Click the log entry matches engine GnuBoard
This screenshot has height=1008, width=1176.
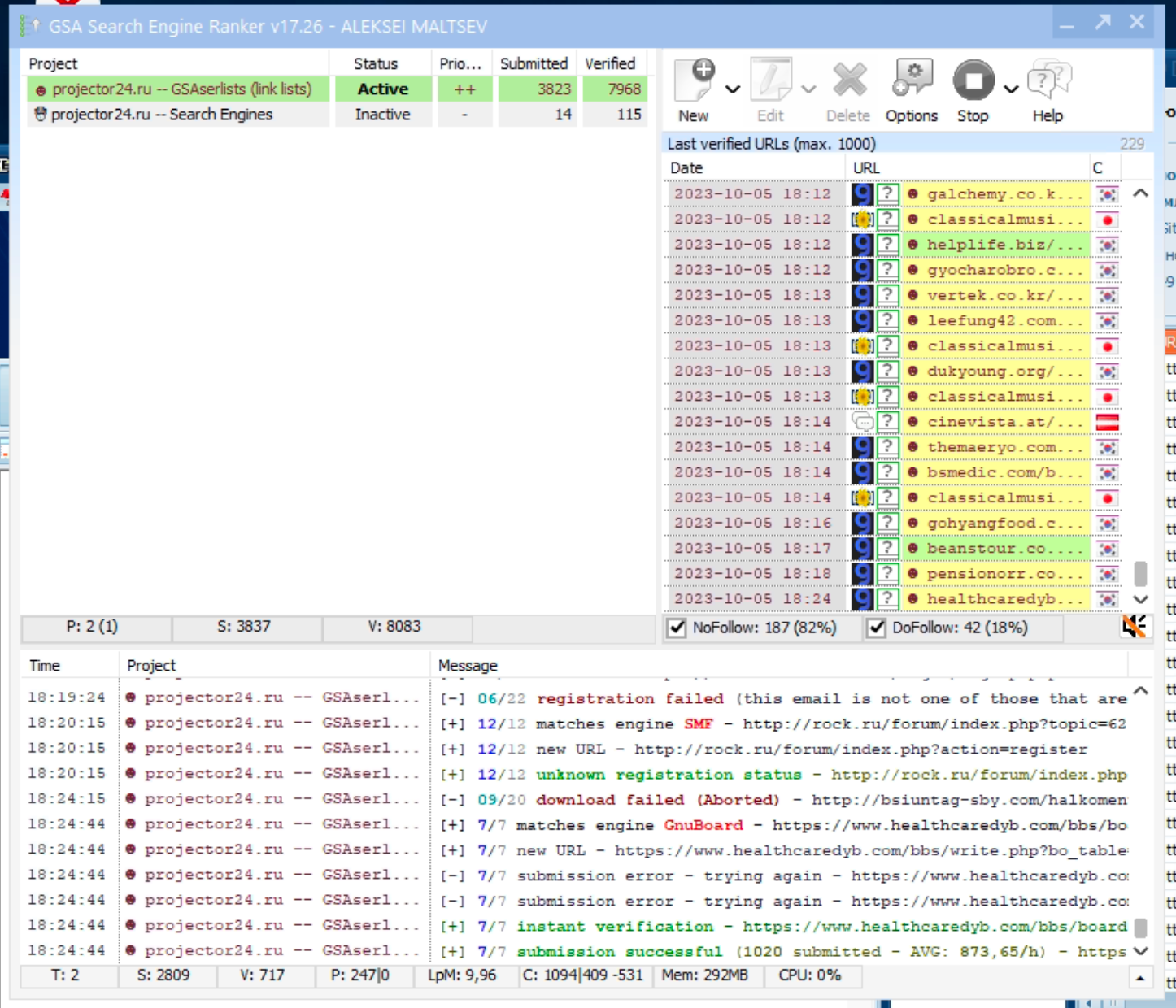click(577, 824)
